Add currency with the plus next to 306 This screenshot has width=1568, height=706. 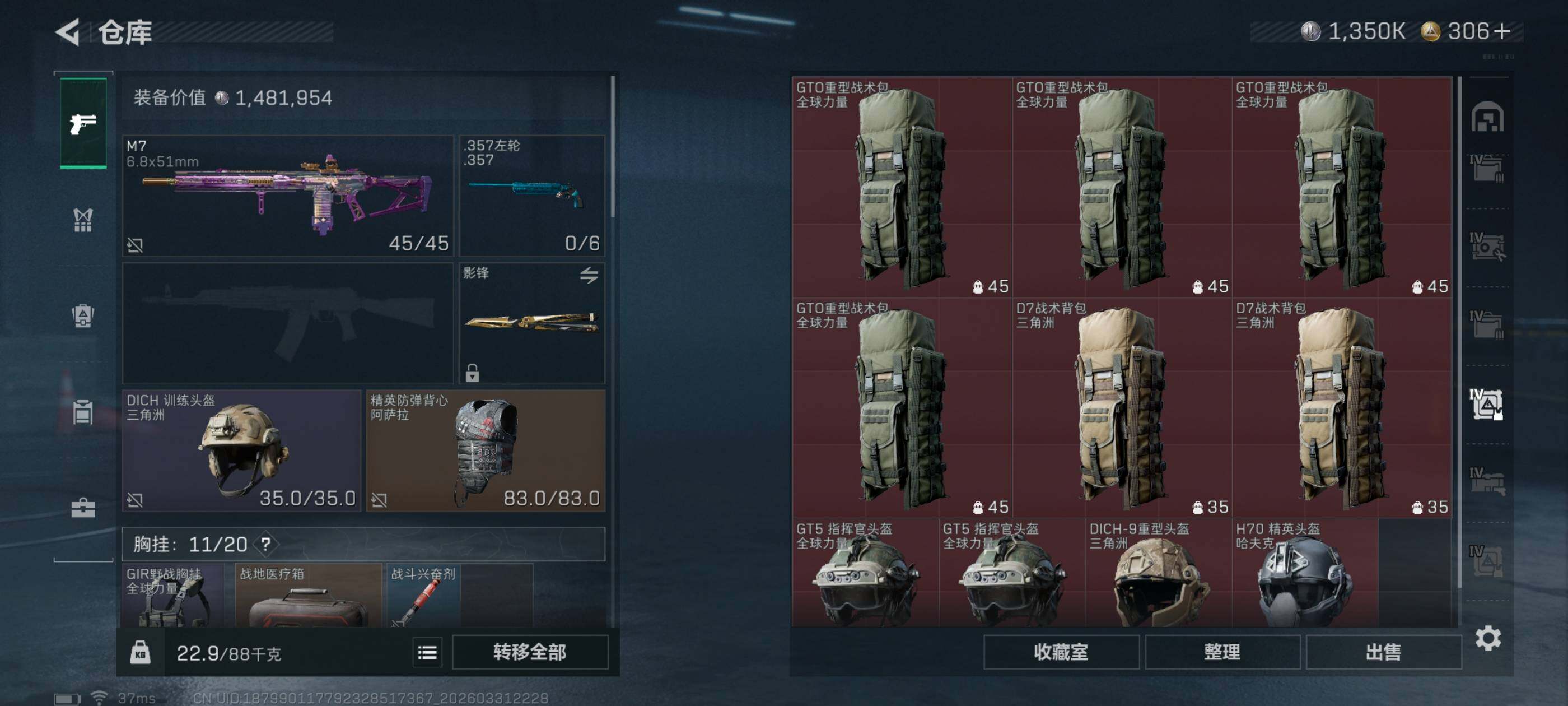click(x=1502, y=31)
